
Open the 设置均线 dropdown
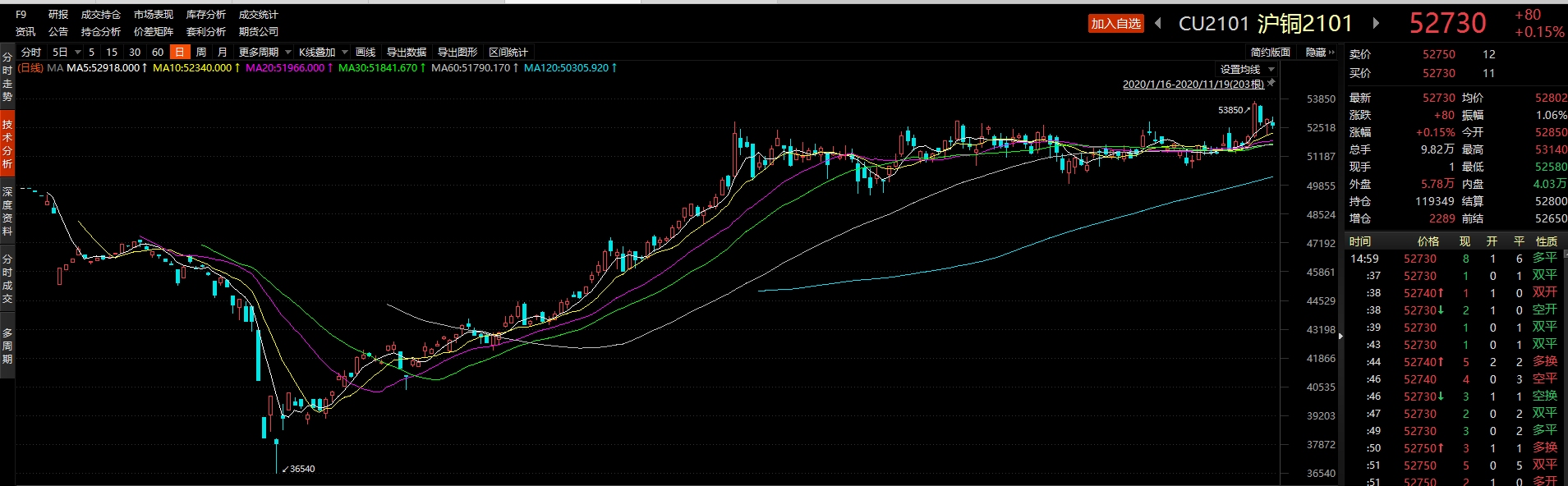(x=1246, y=69)
